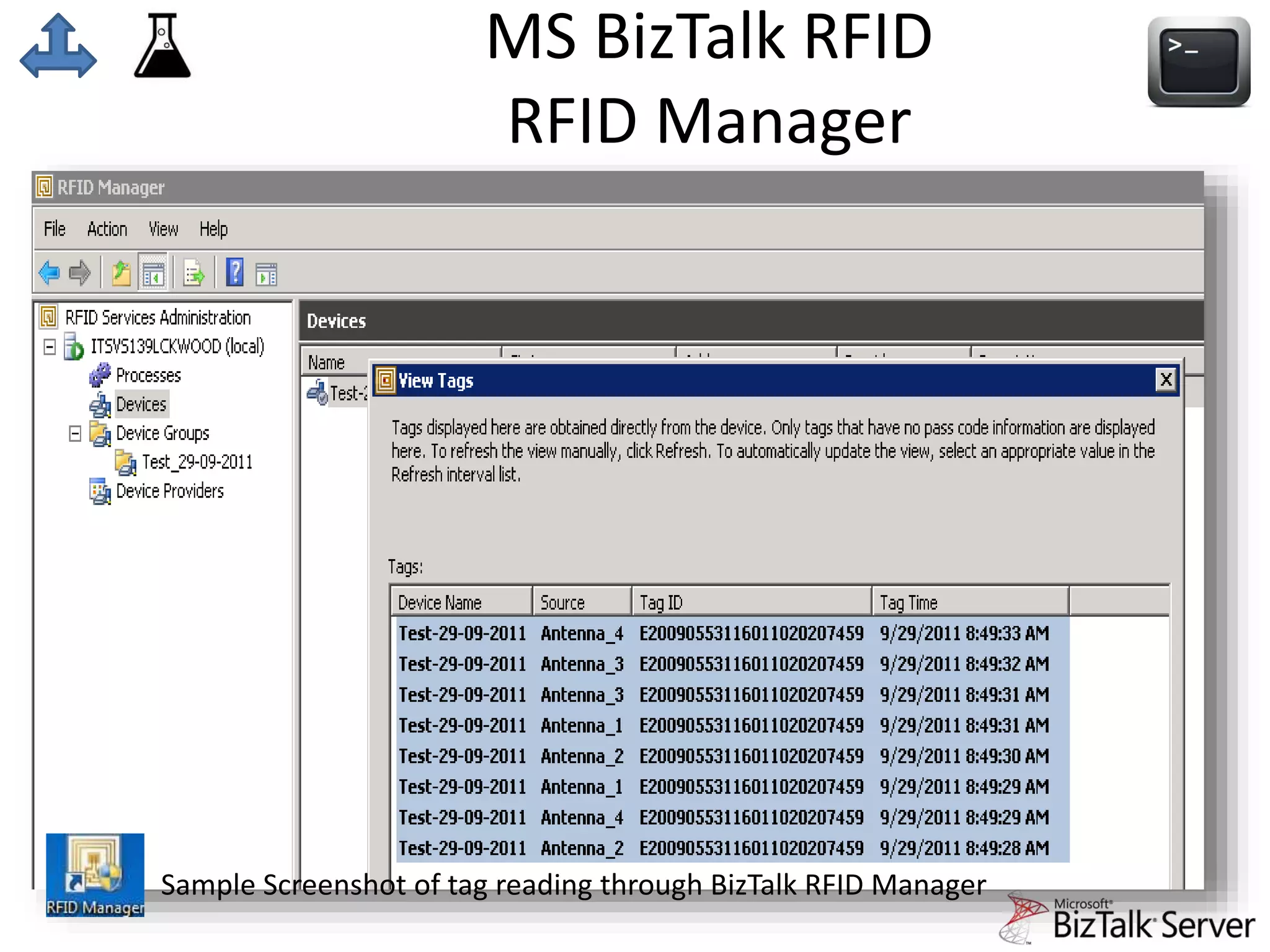Click the Test-2 device icon in list
1270x952 pixels.
tap(317, 393)
